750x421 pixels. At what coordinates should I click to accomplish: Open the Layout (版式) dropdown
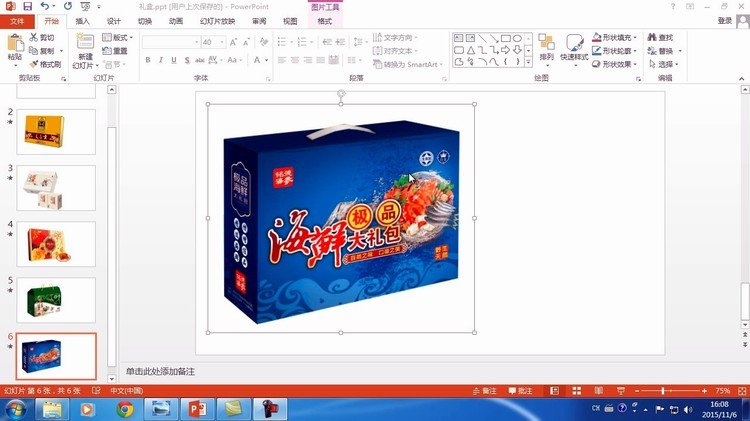(118, 37)
